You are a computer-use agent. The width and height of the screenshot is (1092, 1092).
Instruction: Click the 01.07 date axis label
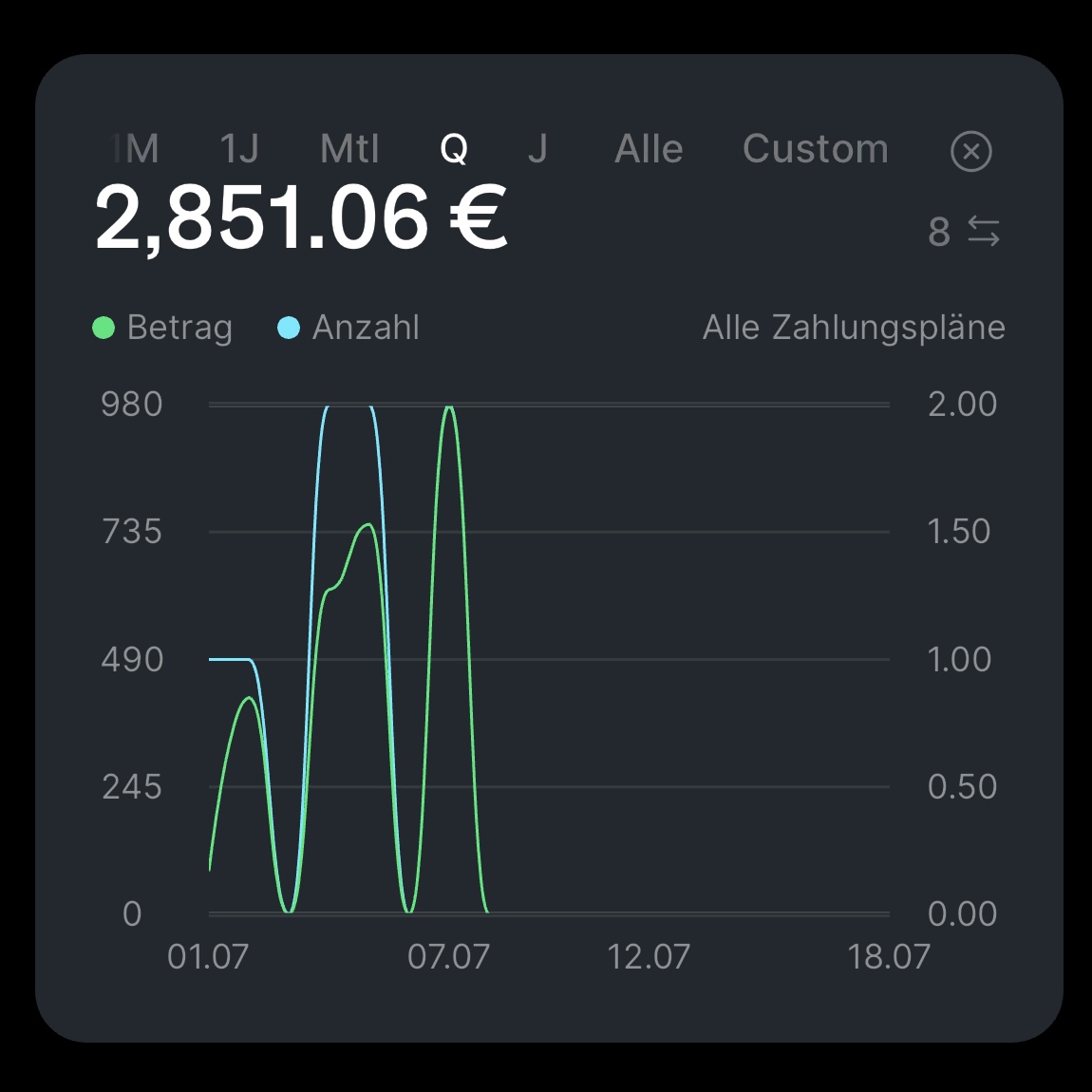tap(208, 957)
